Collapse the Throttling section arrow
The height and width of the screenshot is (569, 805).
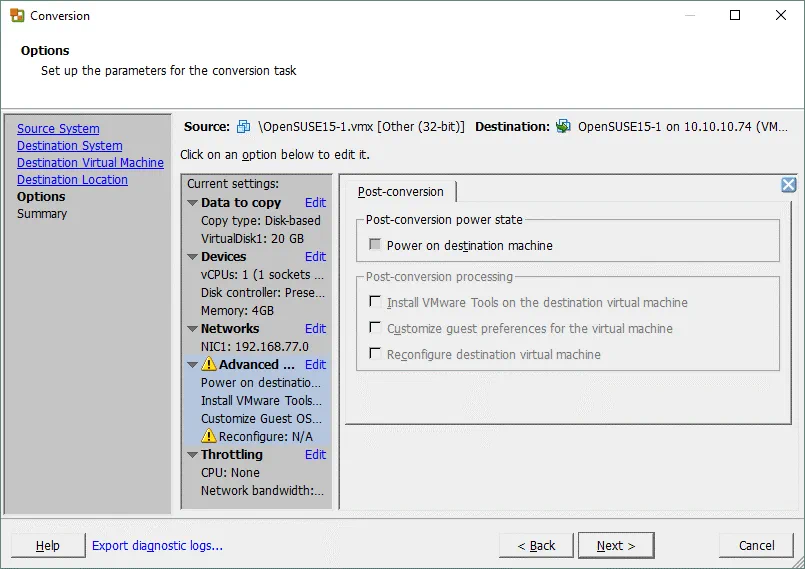[x=192, y=455]
